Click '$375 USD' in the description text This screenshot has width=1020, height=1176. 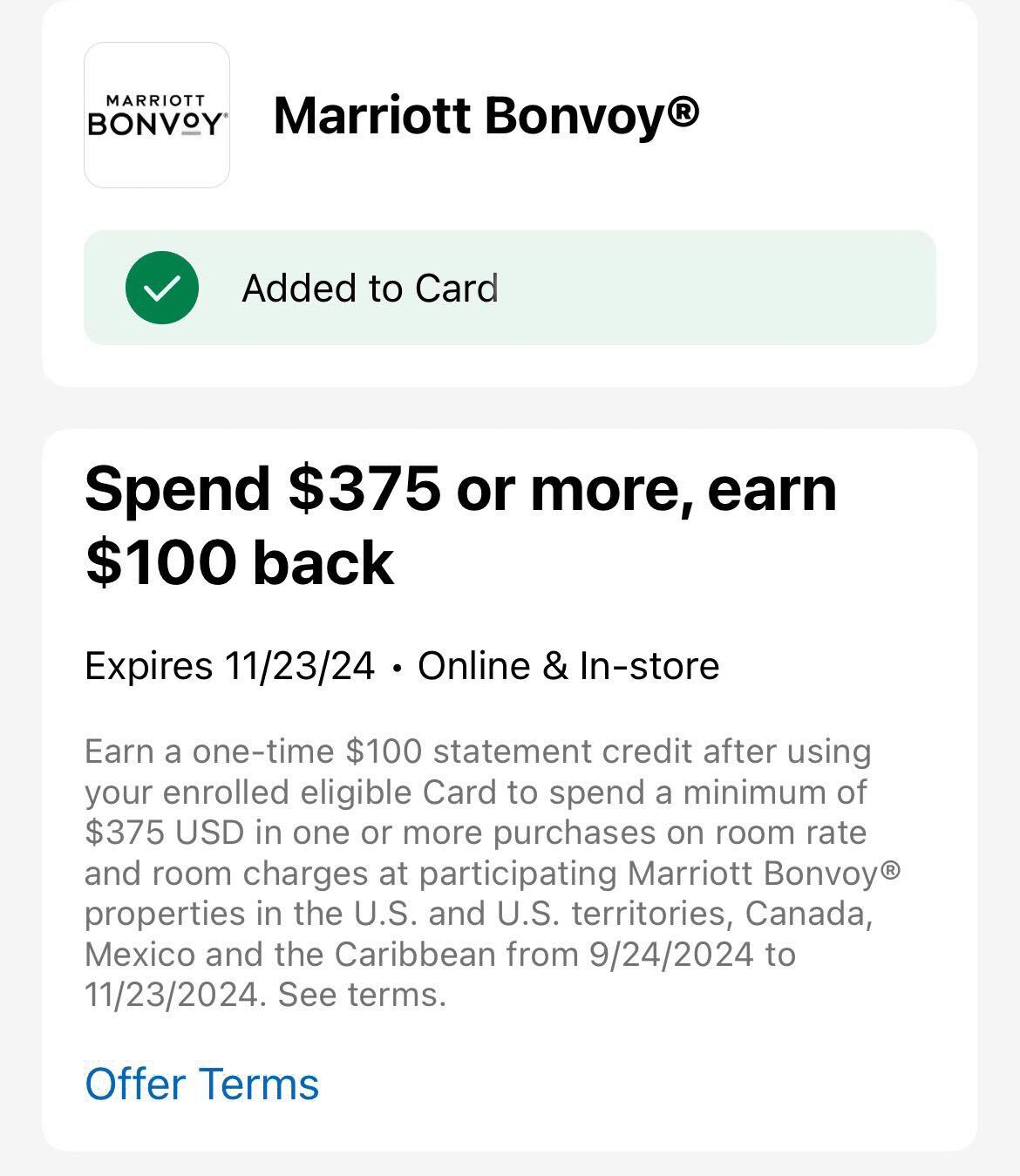[x=164, y=833]
